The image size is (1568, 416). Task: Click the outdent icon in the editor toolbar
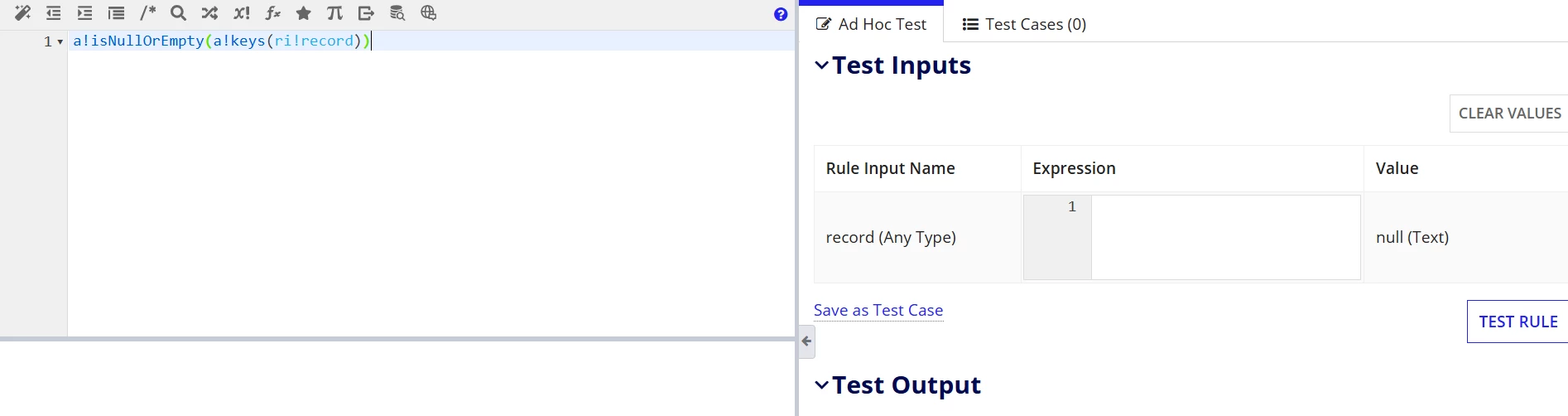[x=54, y=13]
